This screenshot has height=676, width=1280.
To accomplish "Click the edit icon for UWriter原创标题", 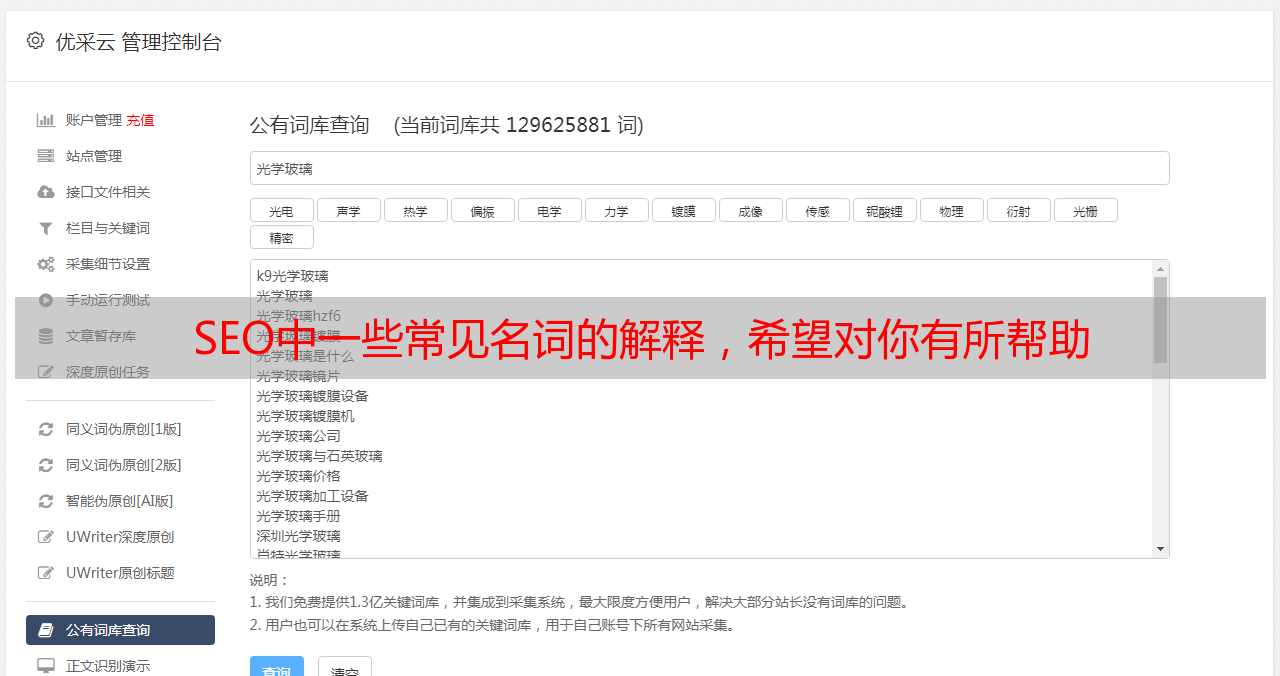I will pos(45,573).
